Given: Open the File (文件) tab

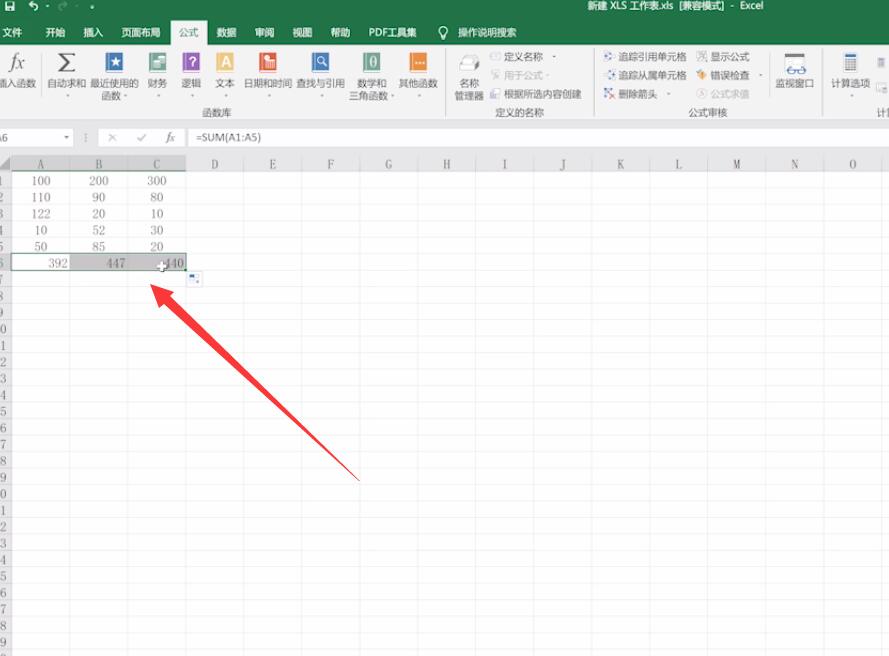Looking at the screenshot, I should 12,32.
